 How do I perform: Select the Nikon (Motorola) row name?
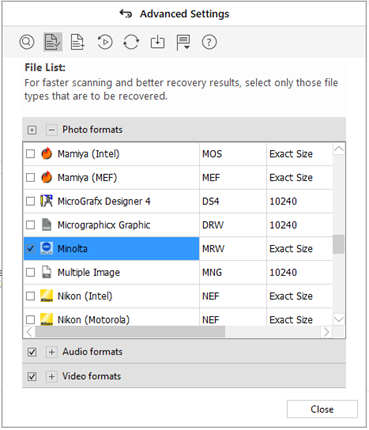coord(93,319)
